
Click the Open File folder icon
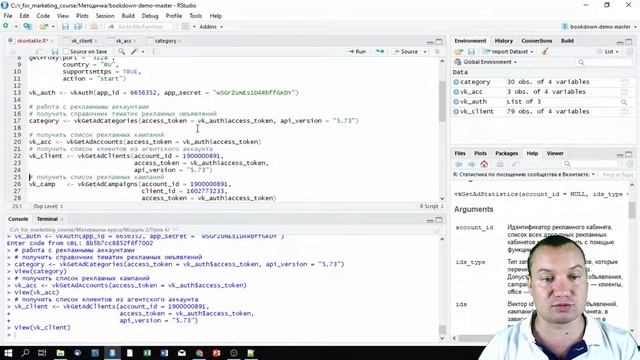pyautogui.click(x=43, y=27)
